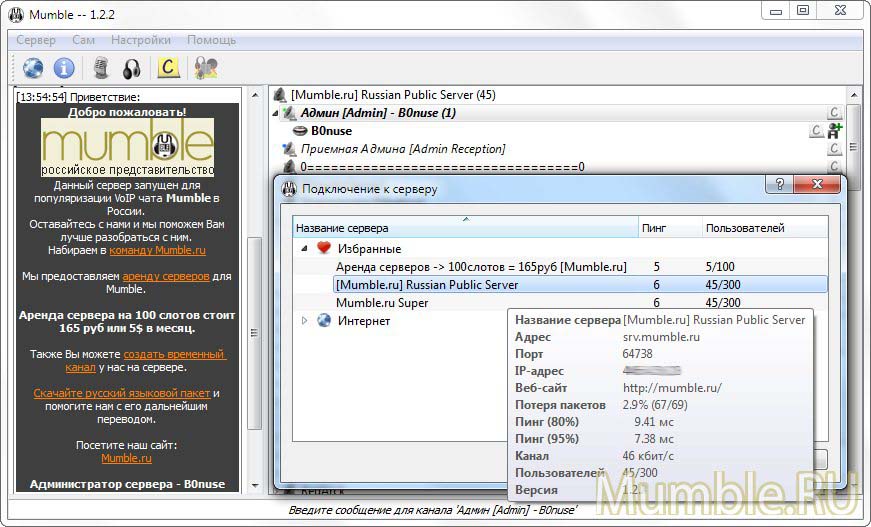Expand the Интернет server list
Screen dimensions: 871x527
click(x=305, y=321)
